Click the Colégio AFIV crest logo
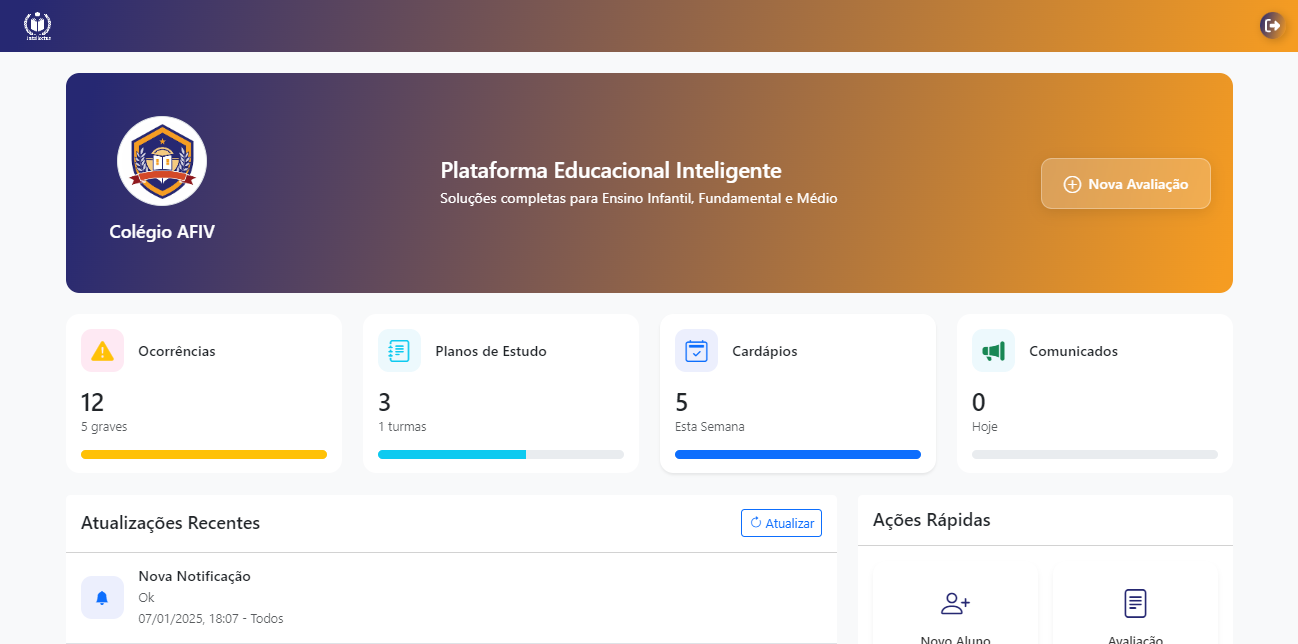The height and width of the screenshot is (644, 1298). (162, 160)
